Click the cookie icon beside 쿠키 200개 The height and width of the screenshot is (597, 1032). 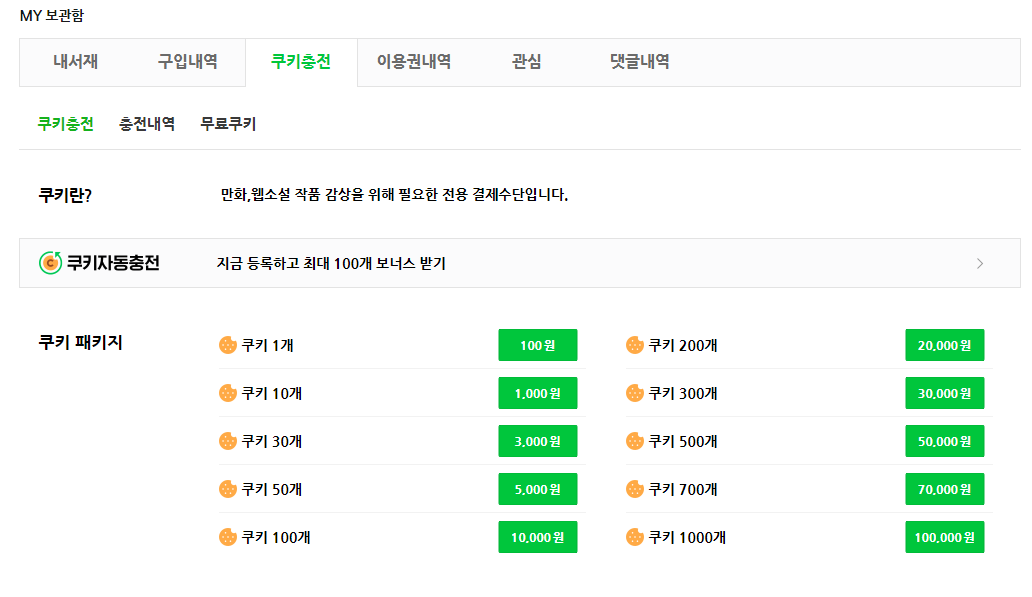click(635, 345)
